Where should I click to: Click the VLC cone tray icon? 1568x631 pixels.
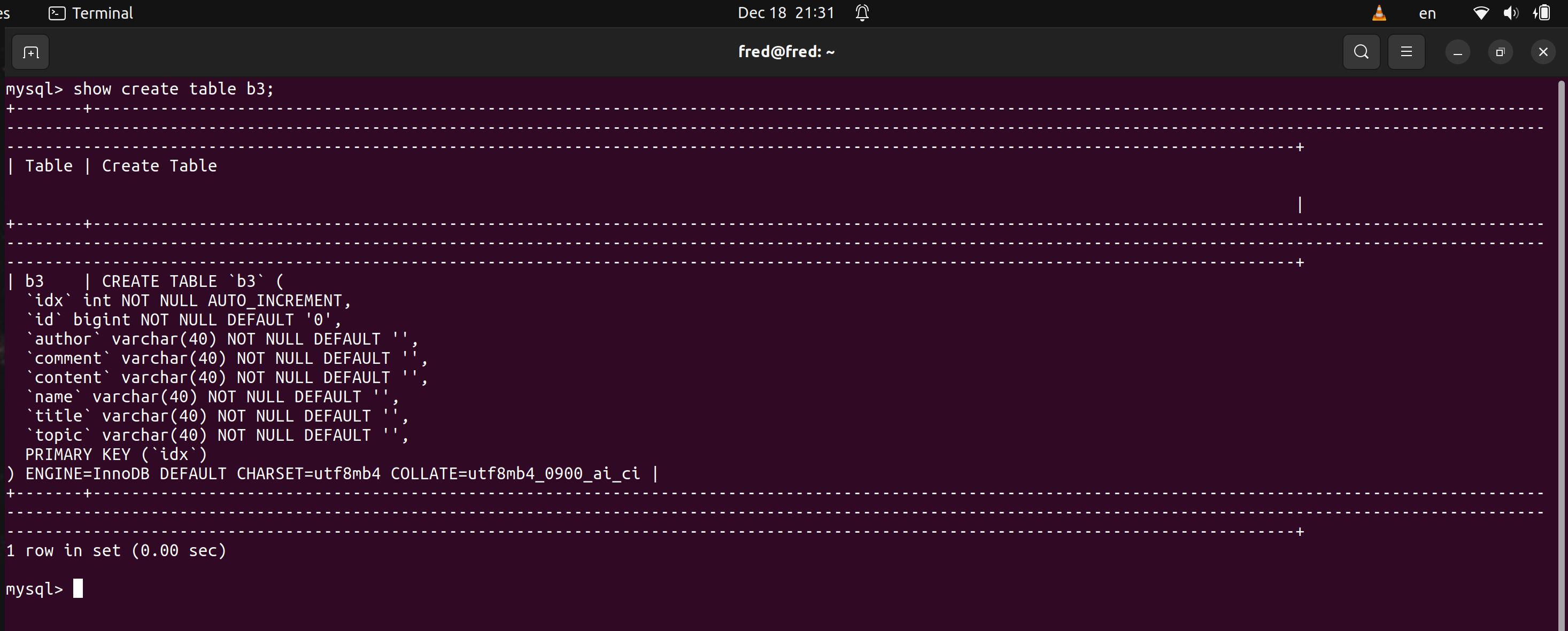(x=1379, y=13)
